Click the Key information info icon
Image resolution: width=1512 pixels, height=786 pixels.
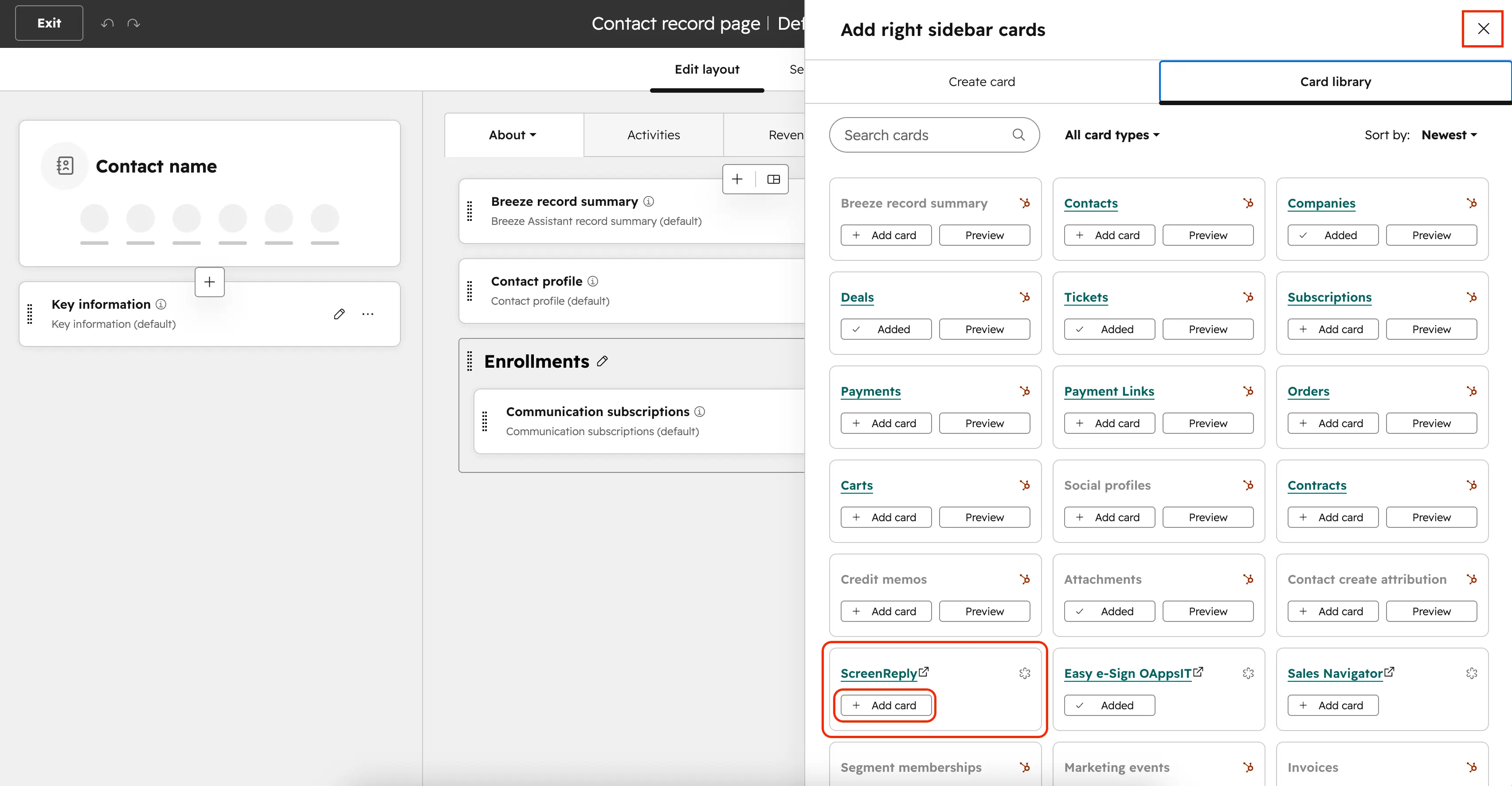[161, 304]
